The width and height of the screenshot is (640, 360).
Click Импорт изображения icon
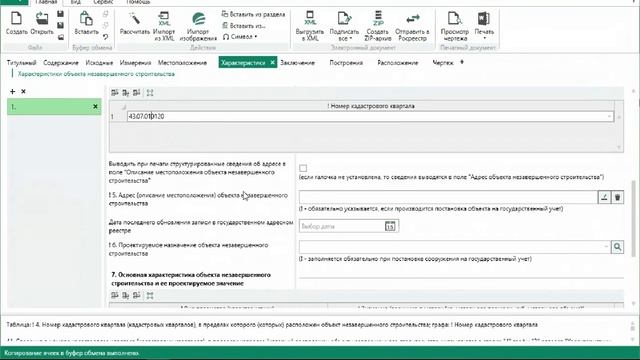click(198, 27)
